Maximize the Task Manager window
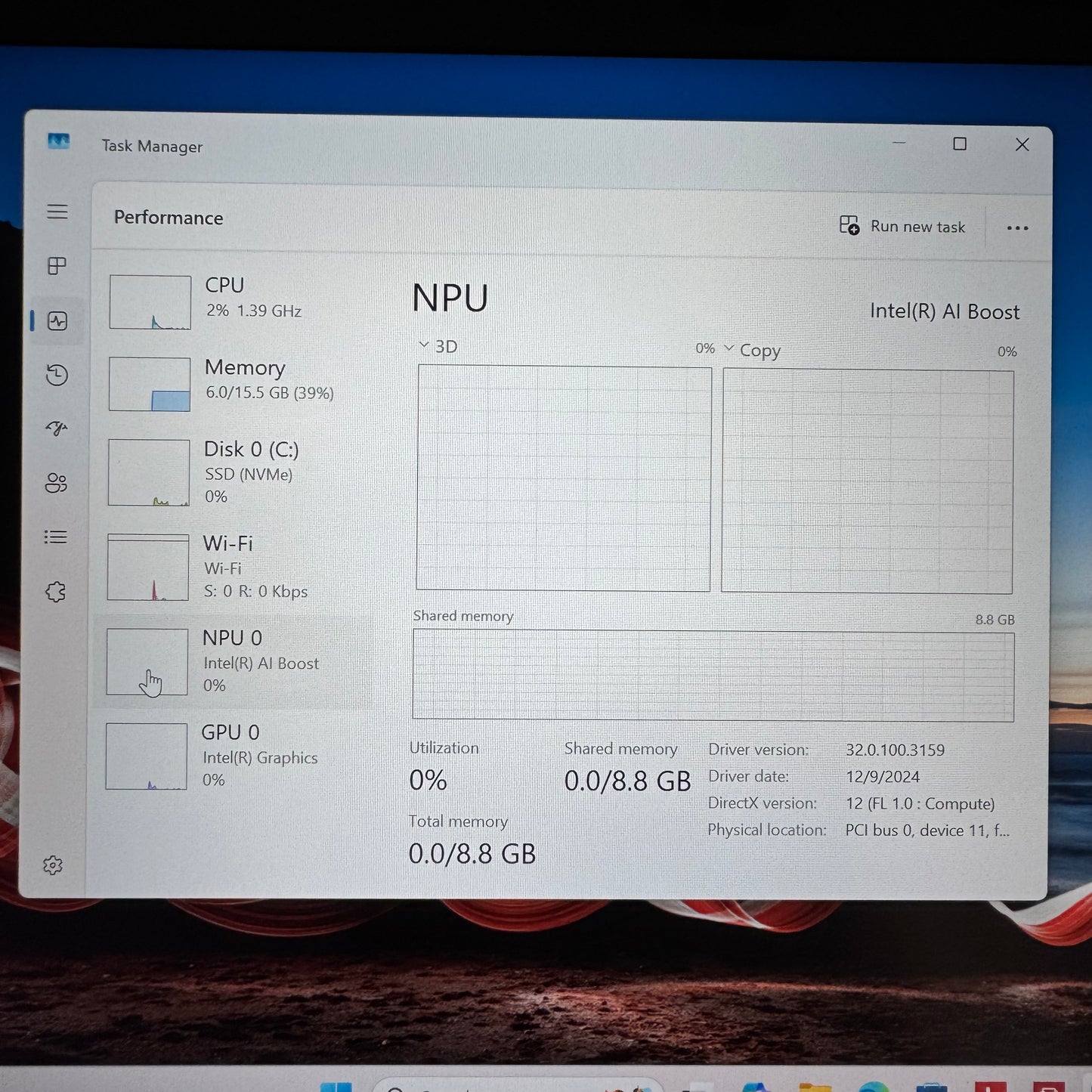The image size is (1092, 1092). click(x=960, y=144)
